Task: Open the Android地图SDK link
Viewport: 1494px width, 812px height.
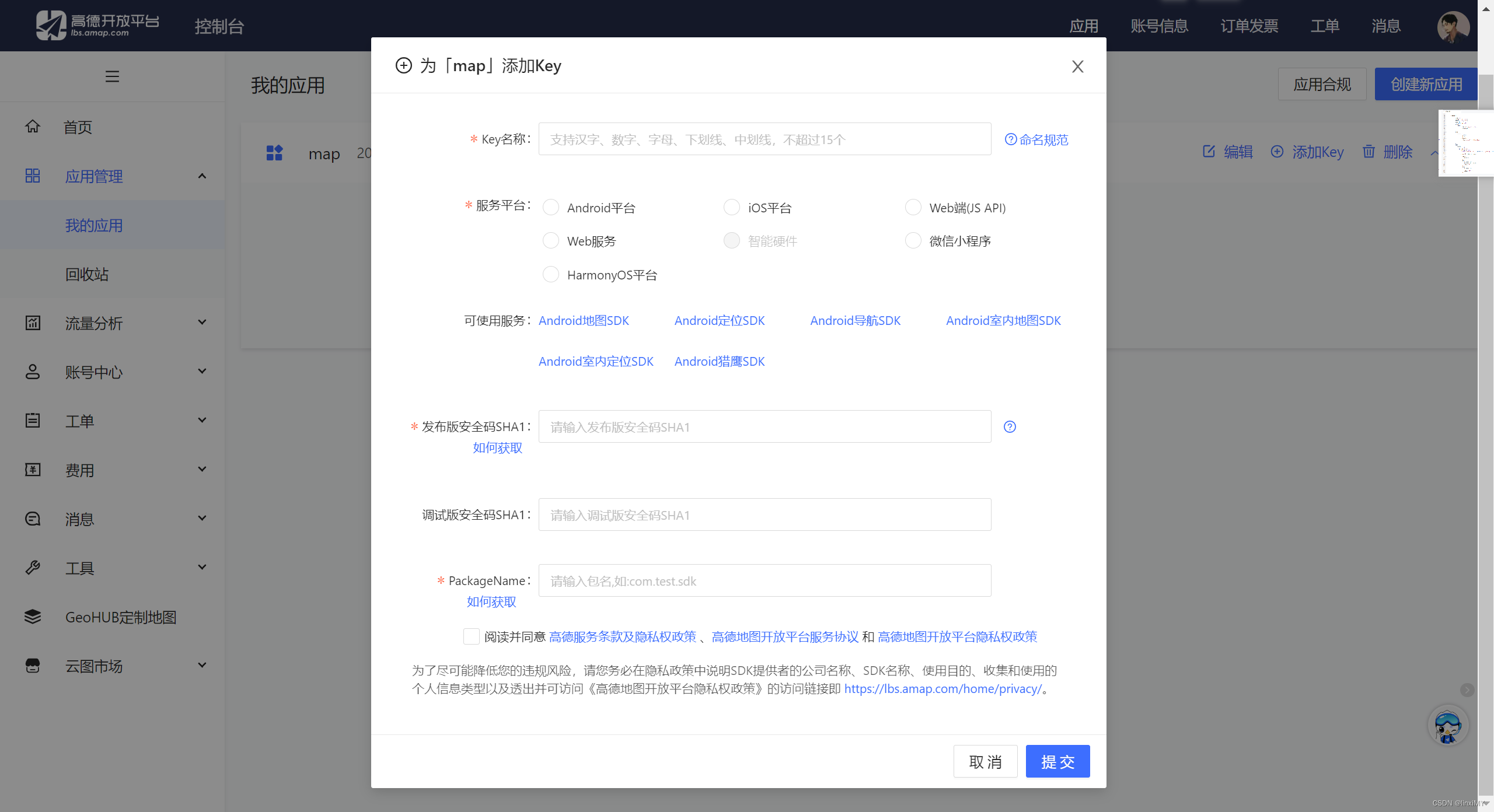Action: (x=584, y=321)
